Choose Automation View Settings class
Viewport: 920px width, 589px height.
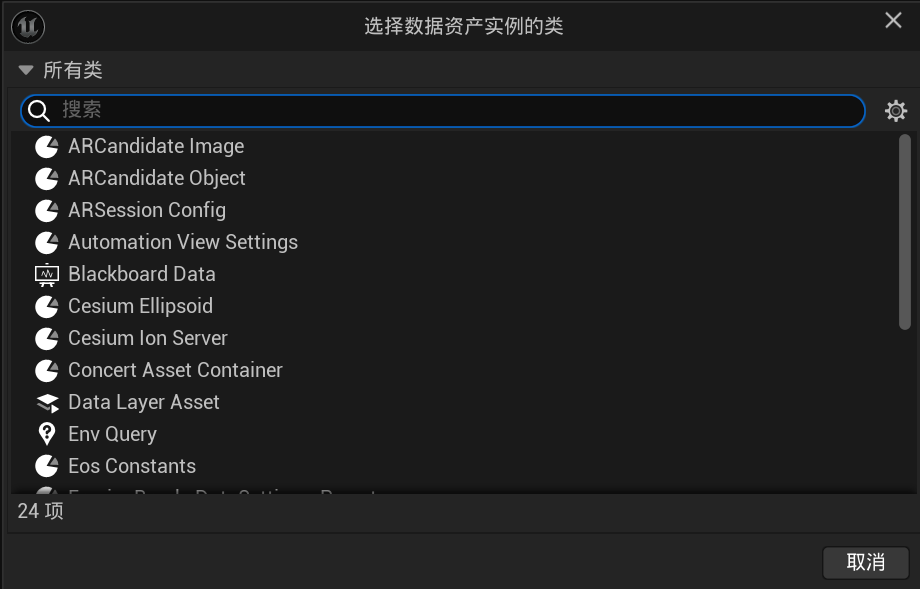pyautogui.click(x=182, y=242)
